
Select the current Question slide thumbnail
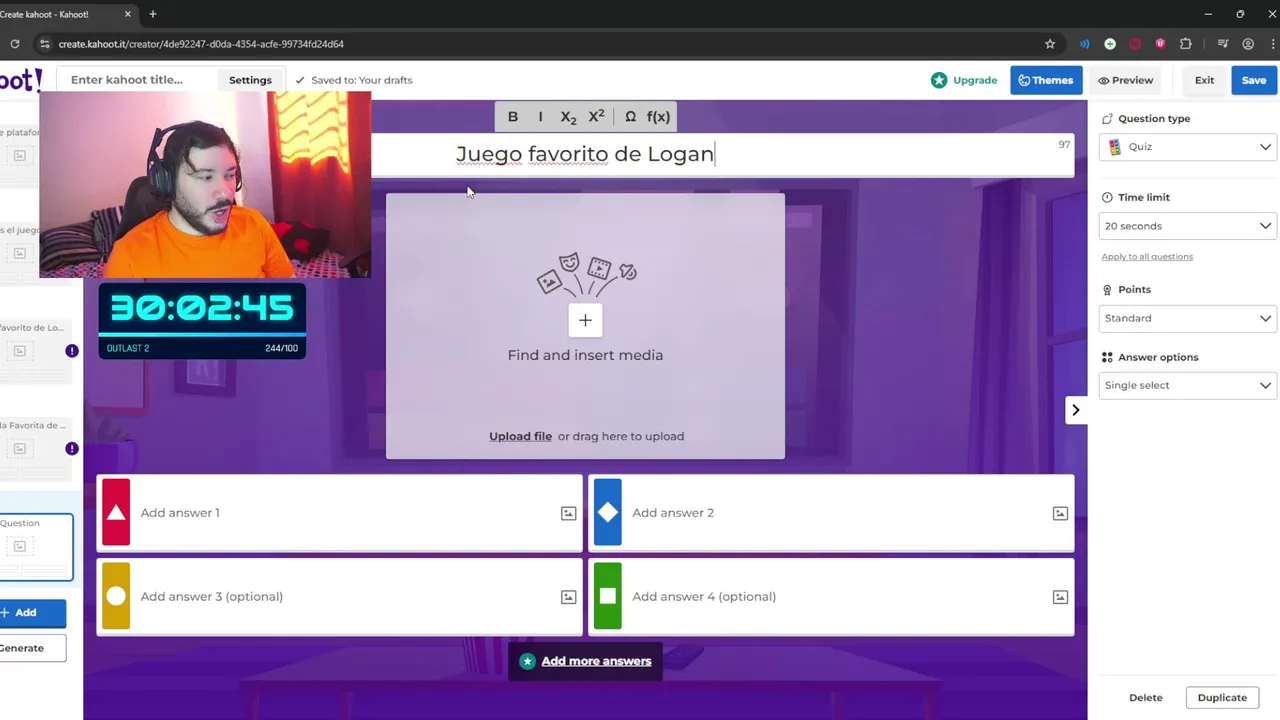point(35,547)
